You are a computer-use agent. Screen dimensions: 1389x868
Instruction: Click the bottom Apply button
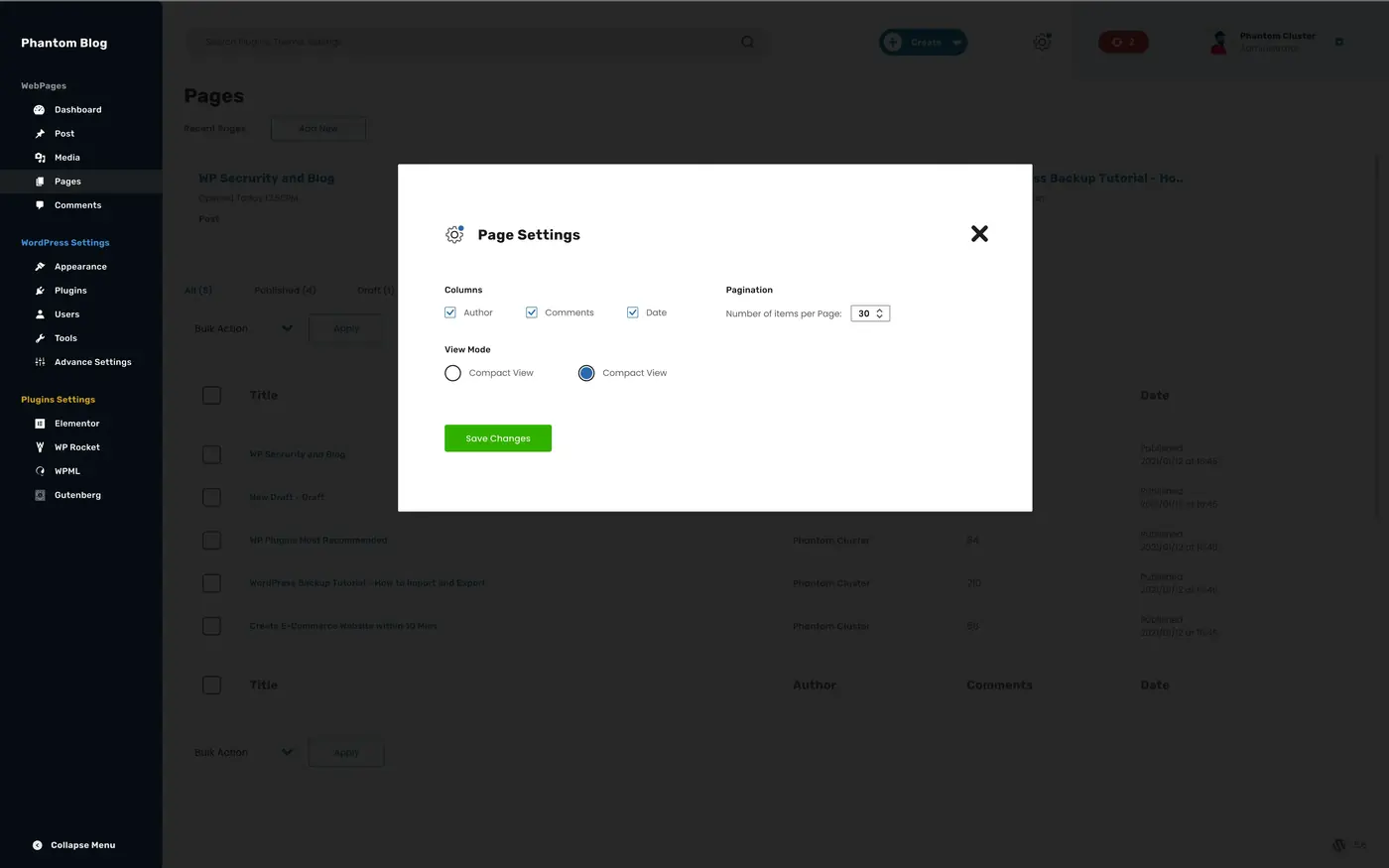346,753
